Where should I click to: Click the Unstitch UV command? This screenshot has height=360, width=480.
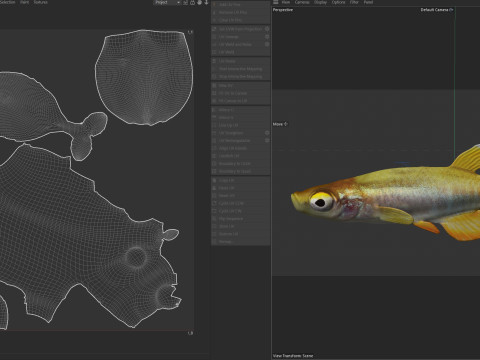tap(240, 156)
